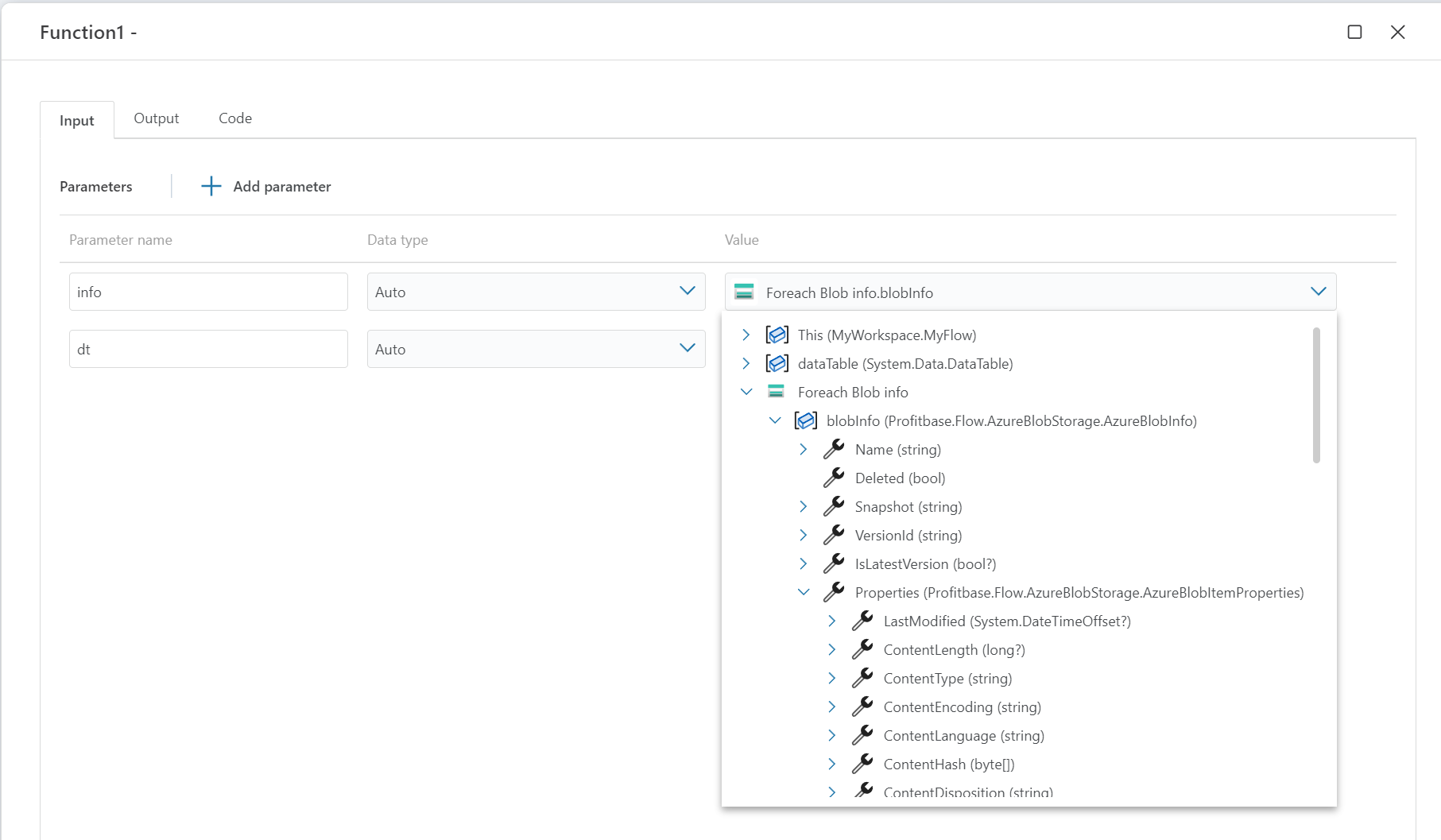The height and width of the screenshot is (840, 1441).
Task: Select ContentType (string) property
Action: coord(948,679)
